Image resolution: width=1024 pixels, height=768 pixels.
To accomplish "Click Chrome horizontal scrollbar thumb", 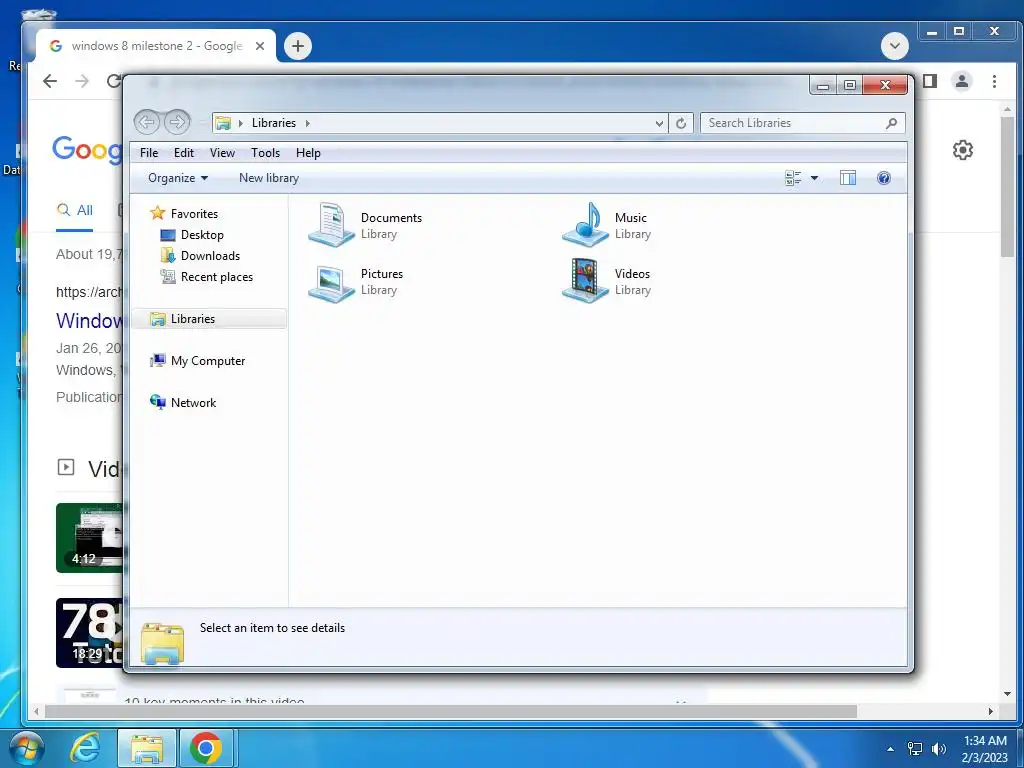I will [x=451, y=711].
